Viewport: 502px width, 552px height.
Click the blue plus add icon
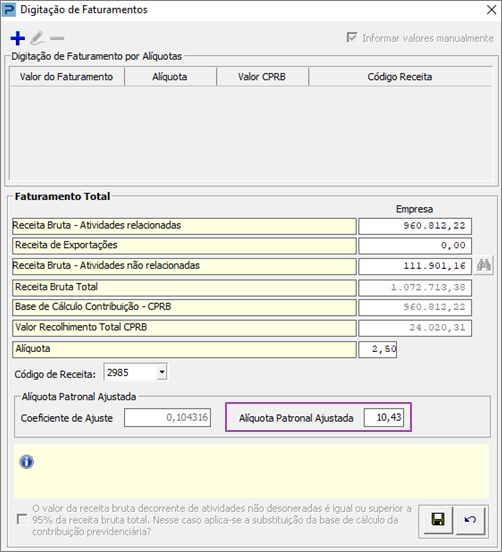(x=17, y=38)
